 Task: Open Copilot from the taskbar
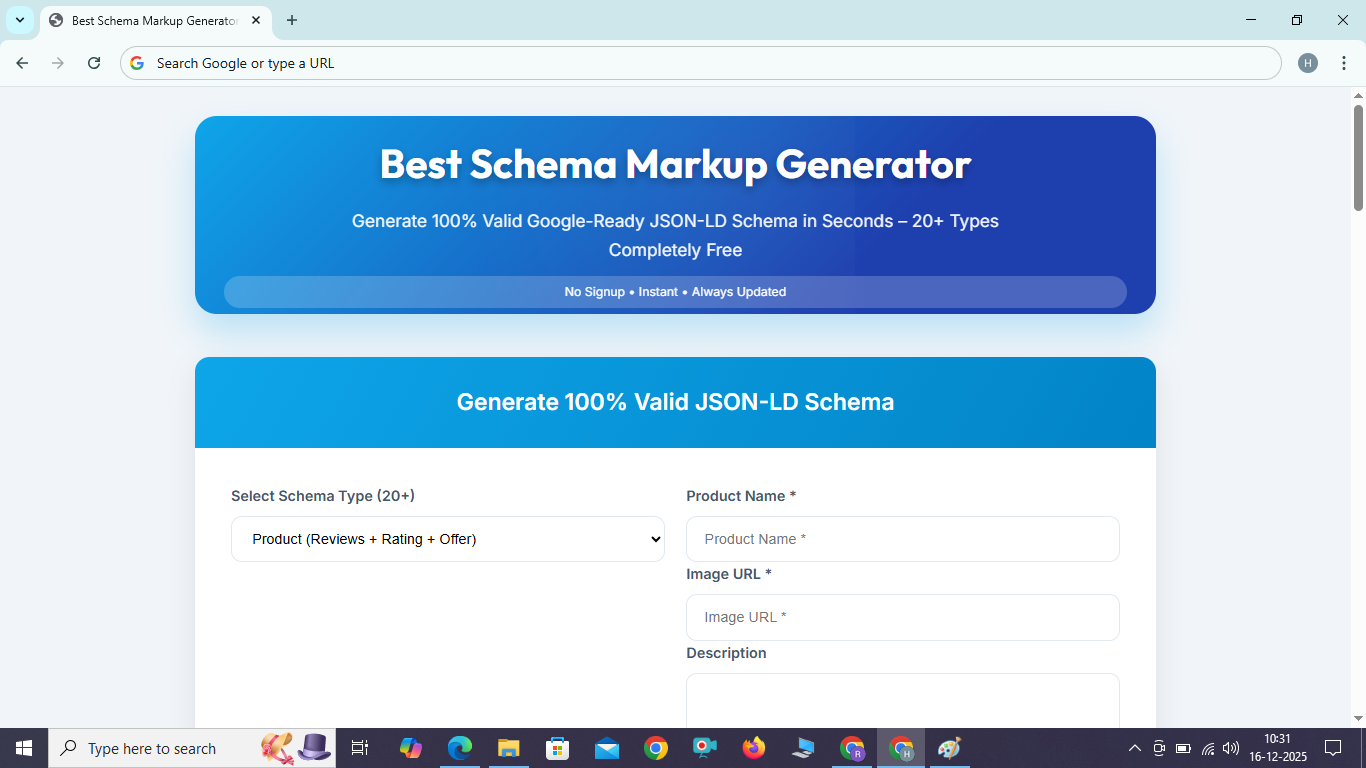coord(410,748)
